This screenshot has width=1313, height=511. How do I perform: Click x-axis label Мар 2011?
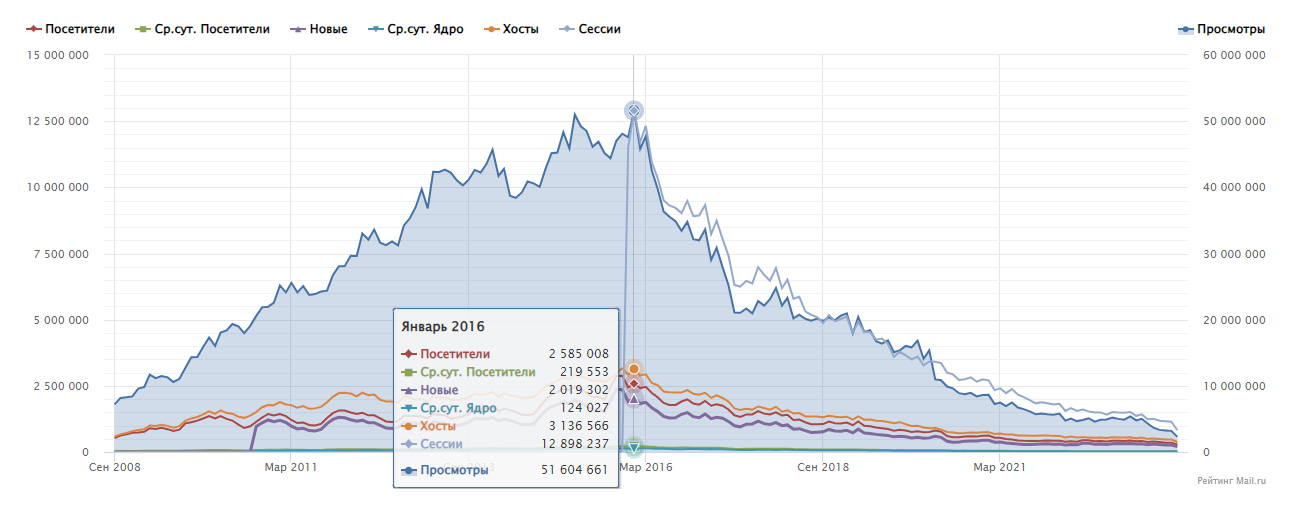pos(291,466)
